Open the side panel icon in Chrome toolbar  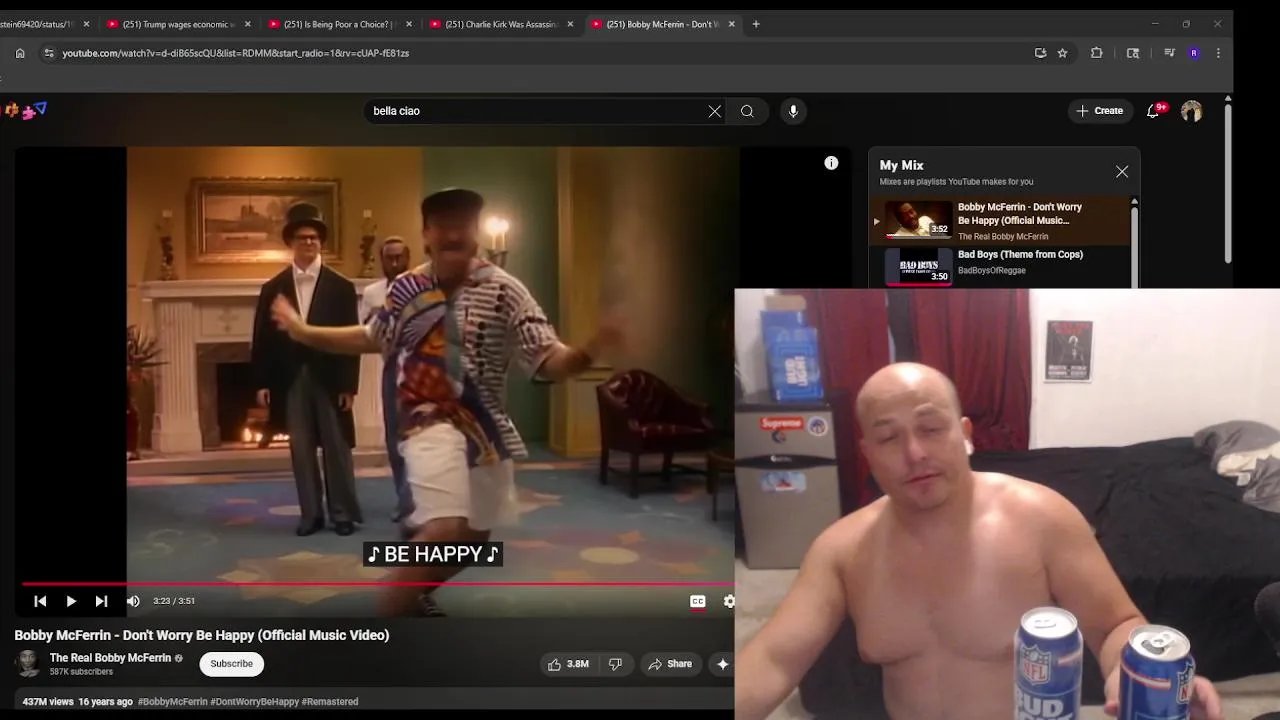[1133, 53]
